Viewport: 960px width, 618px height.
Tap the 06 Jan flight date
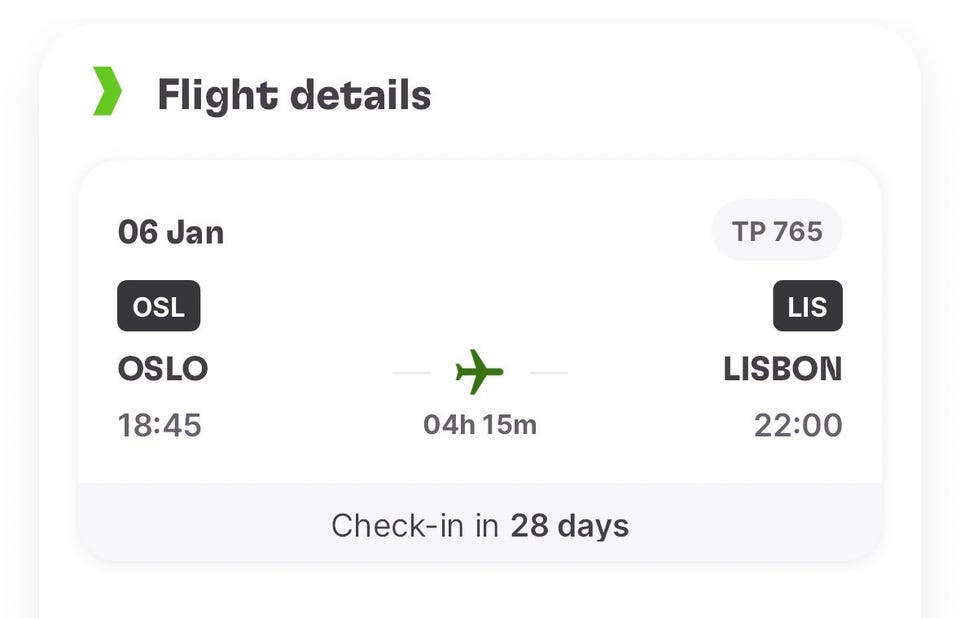coord(171,232)
